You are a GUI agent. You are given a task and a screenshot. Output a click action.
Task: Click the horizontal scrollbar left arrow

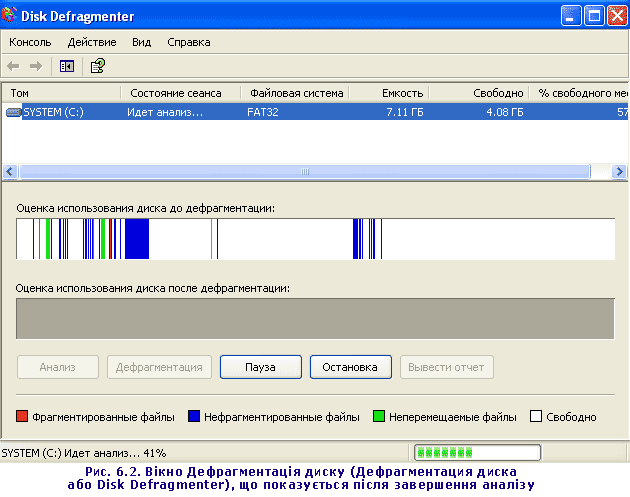click(x=10, y=172)
